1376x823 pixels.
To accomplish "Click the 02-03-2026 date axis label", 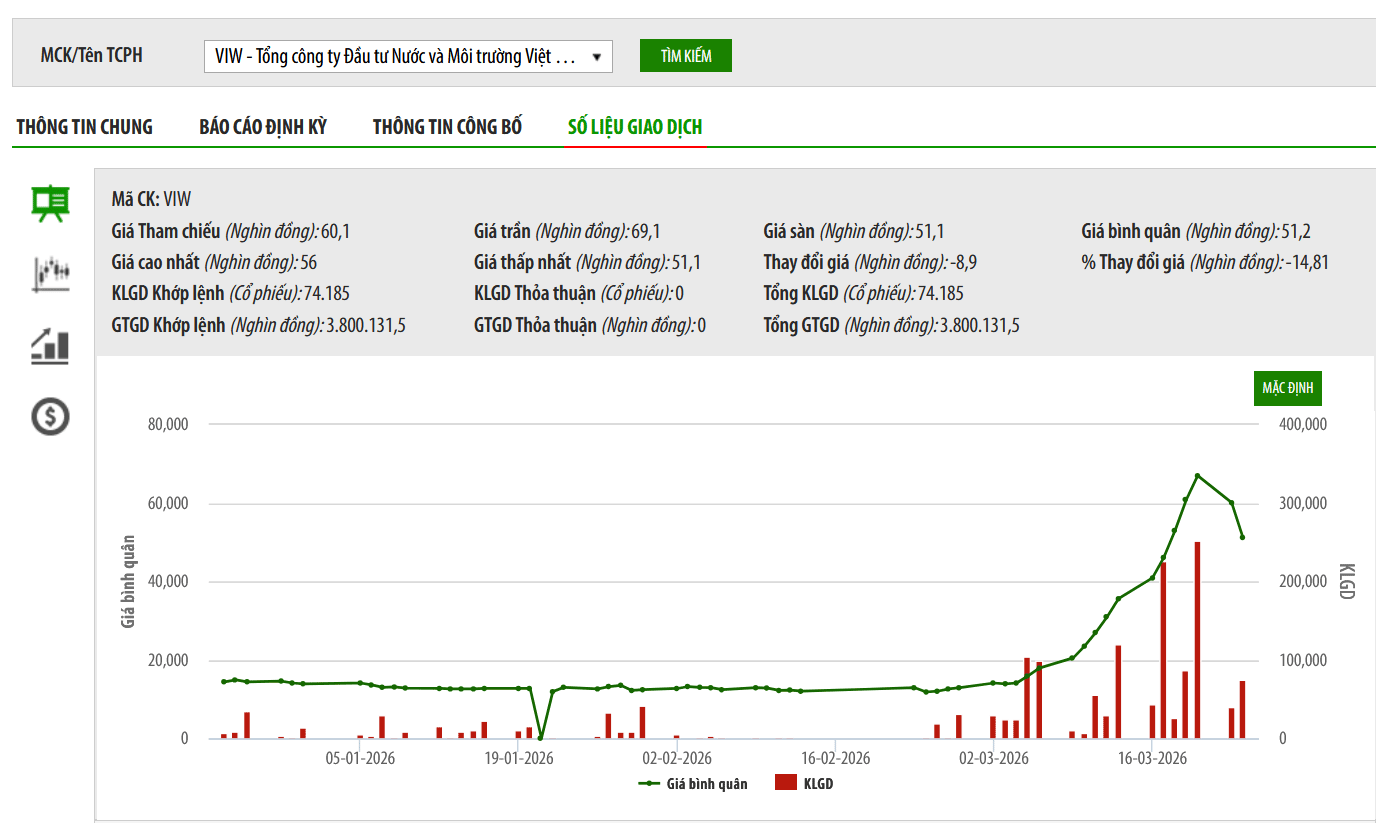I will click(993, 759).
